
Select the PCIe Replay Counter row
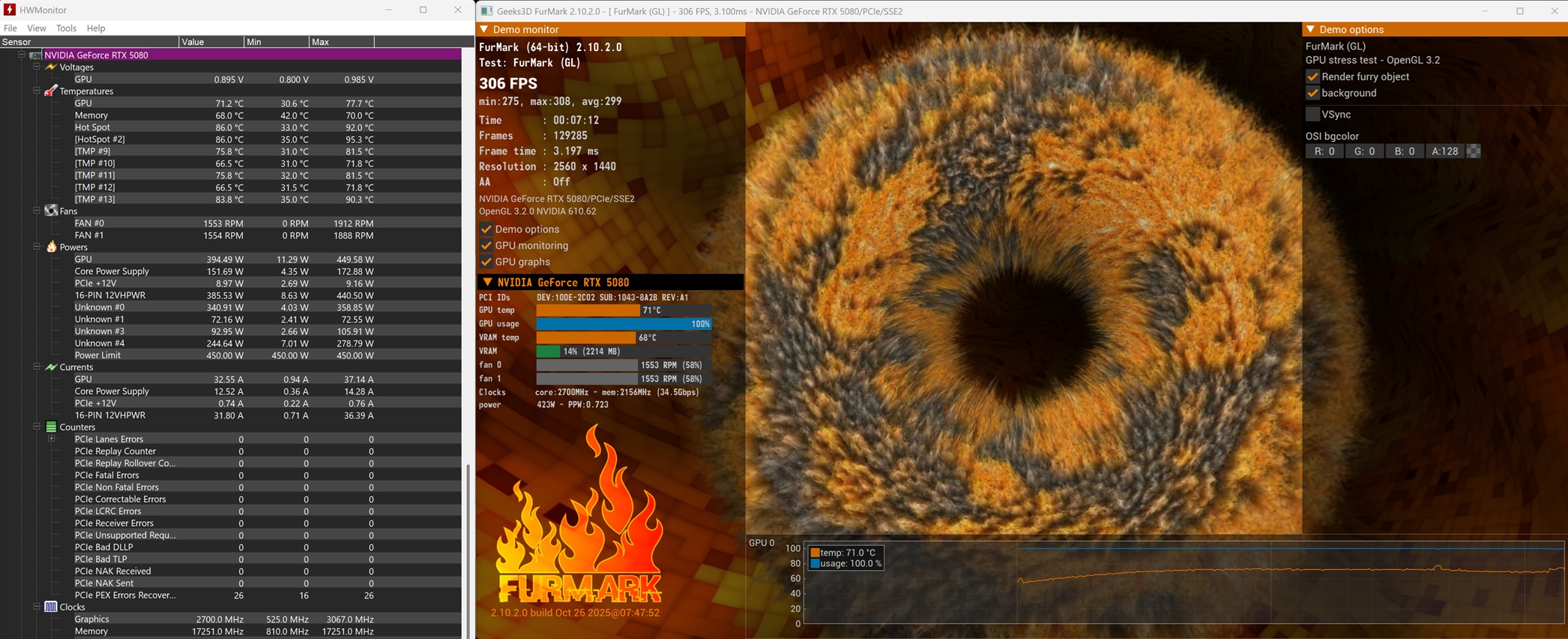click(231, 451)
